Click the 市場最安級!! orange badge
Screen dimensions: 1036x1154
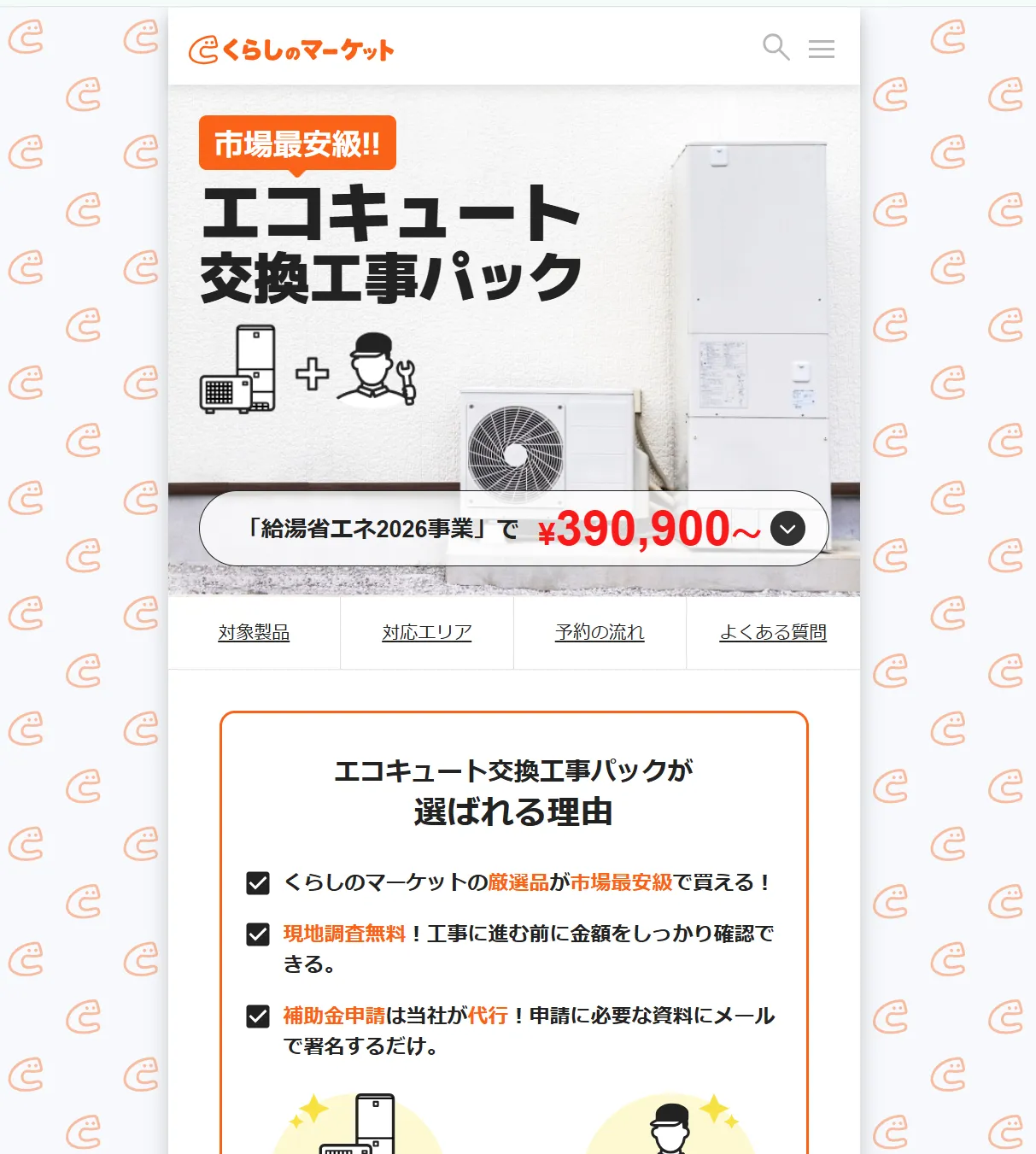(297, 144)
